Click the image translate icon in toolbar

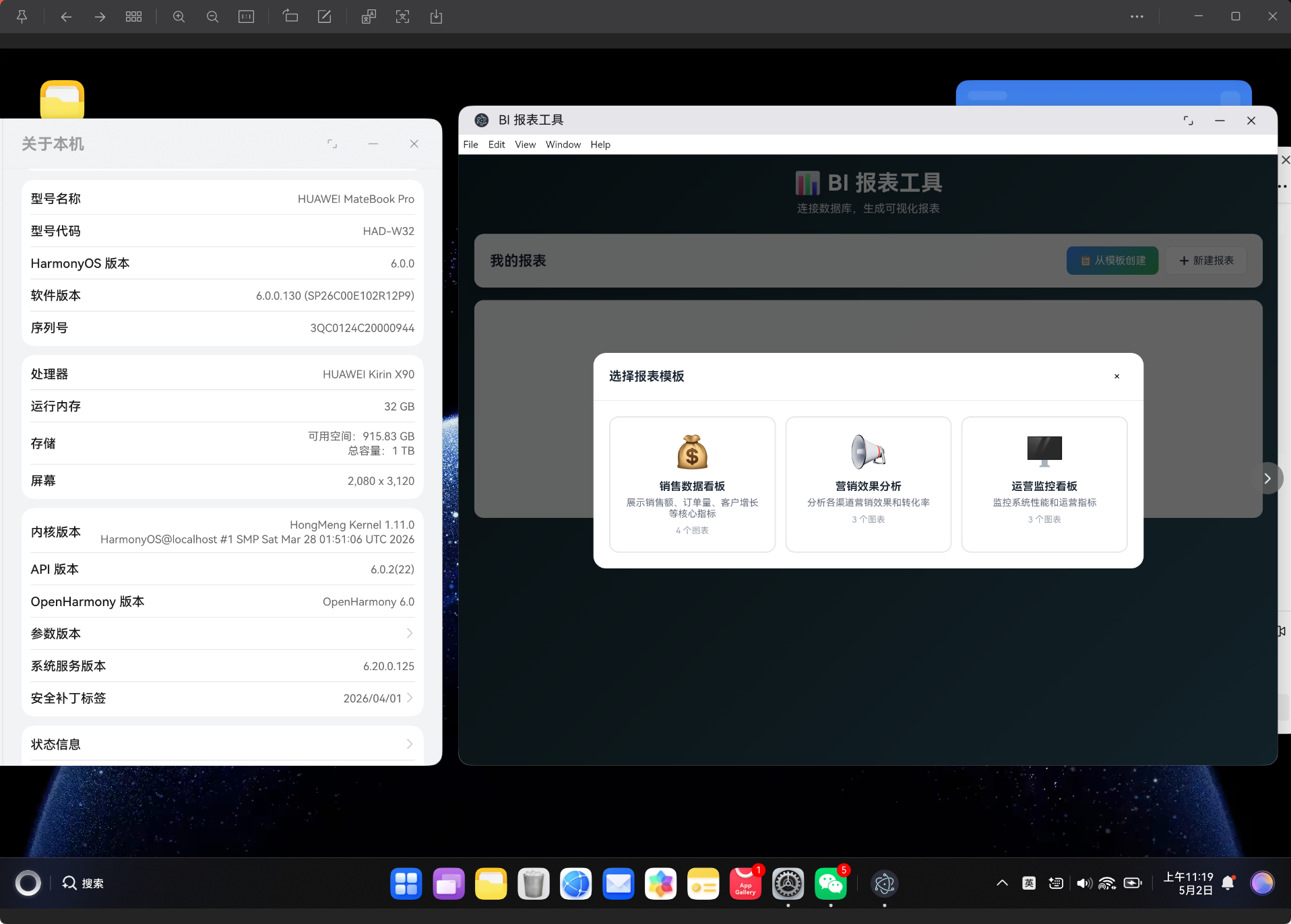(369, 17)
